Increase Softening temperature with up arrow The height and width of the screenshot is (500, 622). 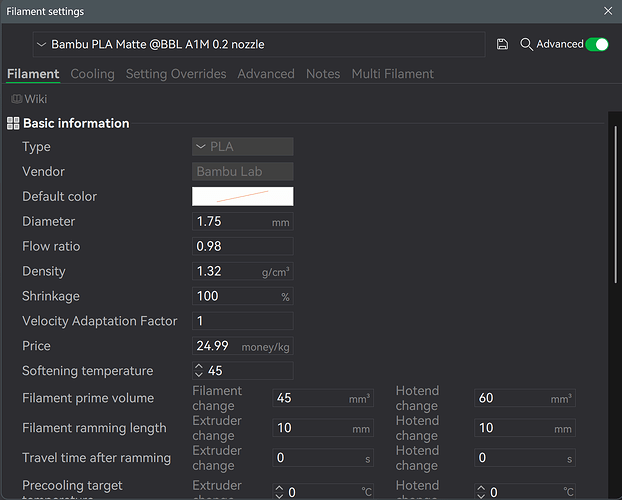pyautogui.click(x=199, y=367)
